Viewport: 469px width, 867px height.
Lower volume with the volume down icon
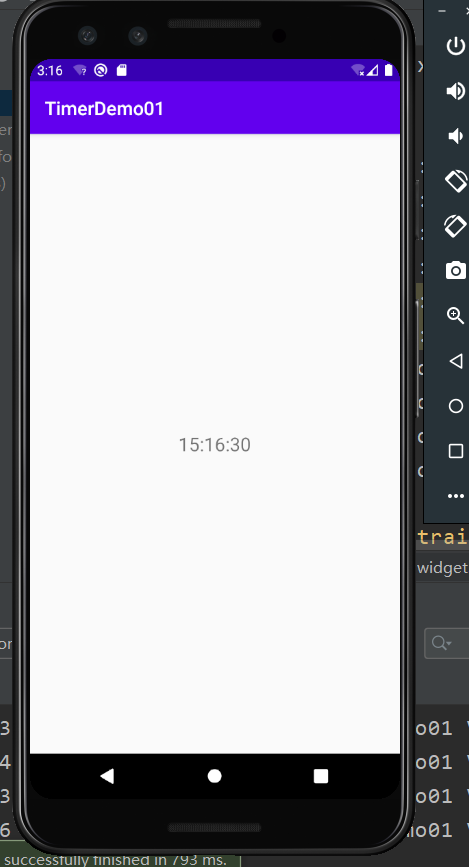tap(455, 136)
